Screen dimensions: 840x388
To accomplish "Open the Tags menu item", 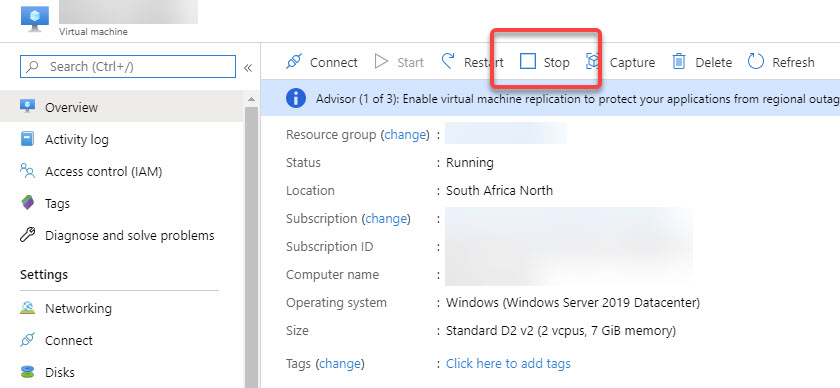I will click(122, 204).
